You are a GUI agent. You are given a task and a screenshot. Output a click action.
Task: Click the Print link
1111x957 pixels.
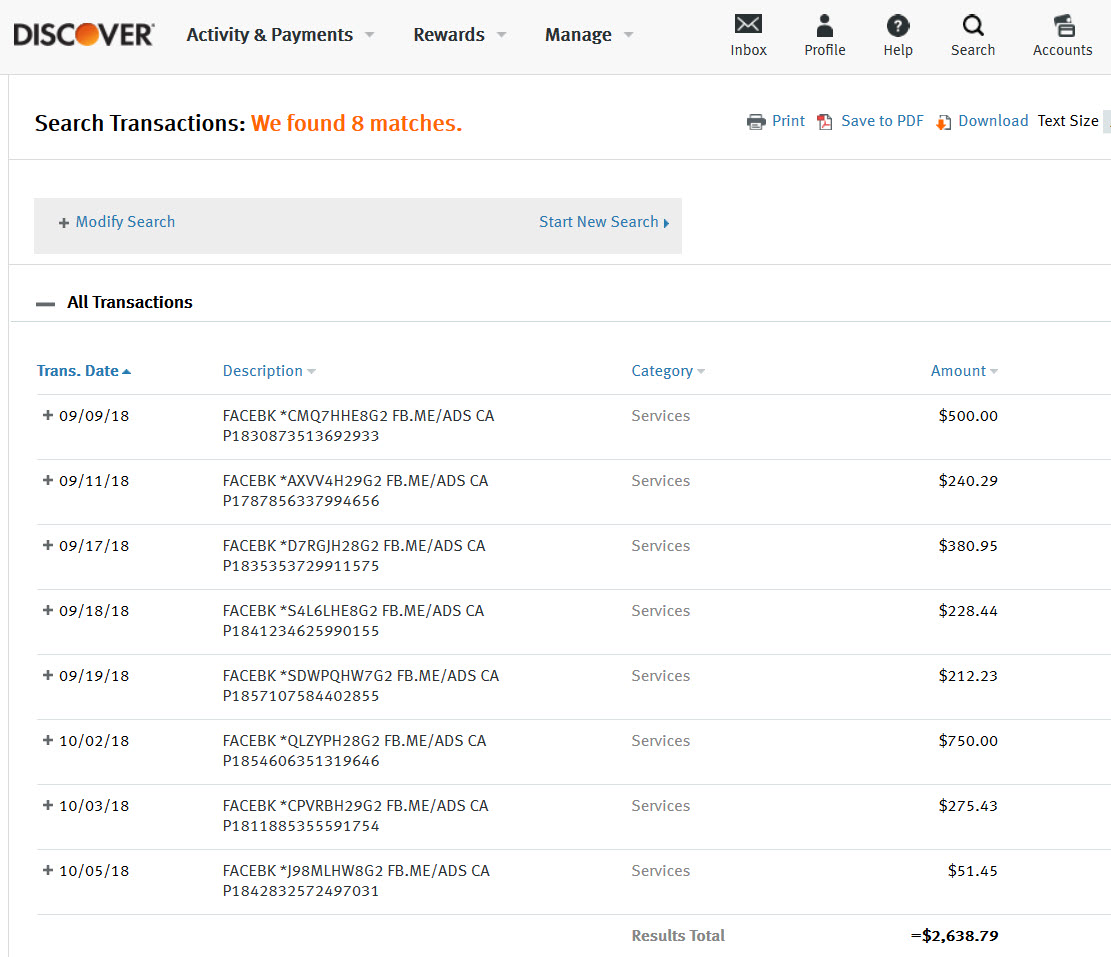[x=788, y=121]
